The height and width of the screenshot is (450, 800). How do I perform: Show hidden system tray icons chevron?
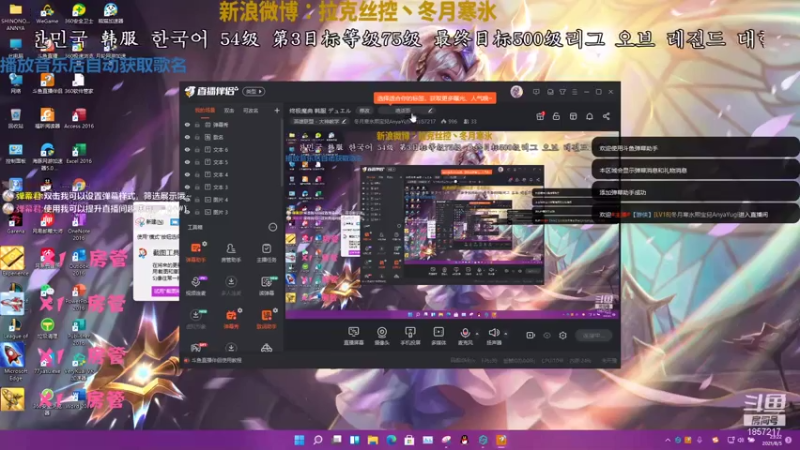(667, 440)
